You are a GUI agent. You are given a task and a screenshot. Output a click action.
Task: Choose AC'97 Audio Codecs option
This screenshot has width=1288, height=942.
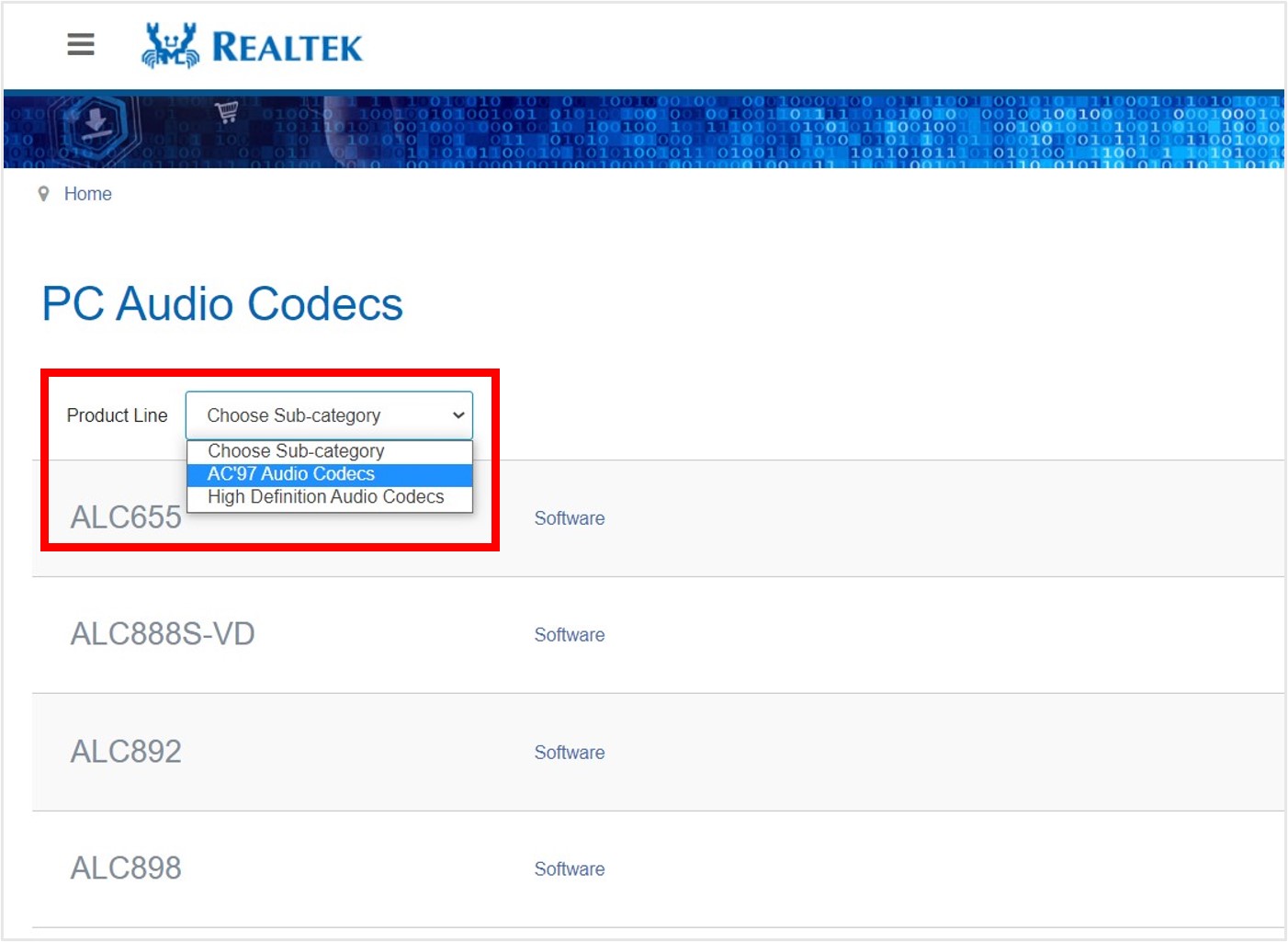coord(330,474)
